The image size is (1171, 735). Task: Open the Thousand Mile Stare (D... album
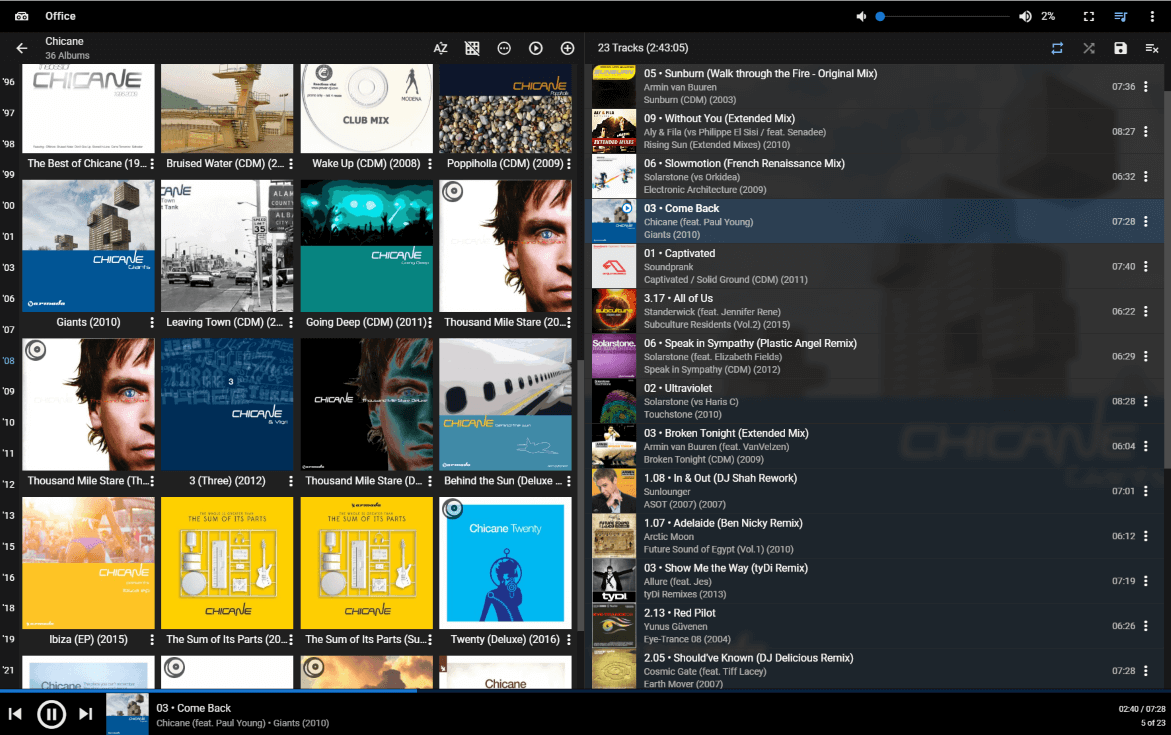367,404
